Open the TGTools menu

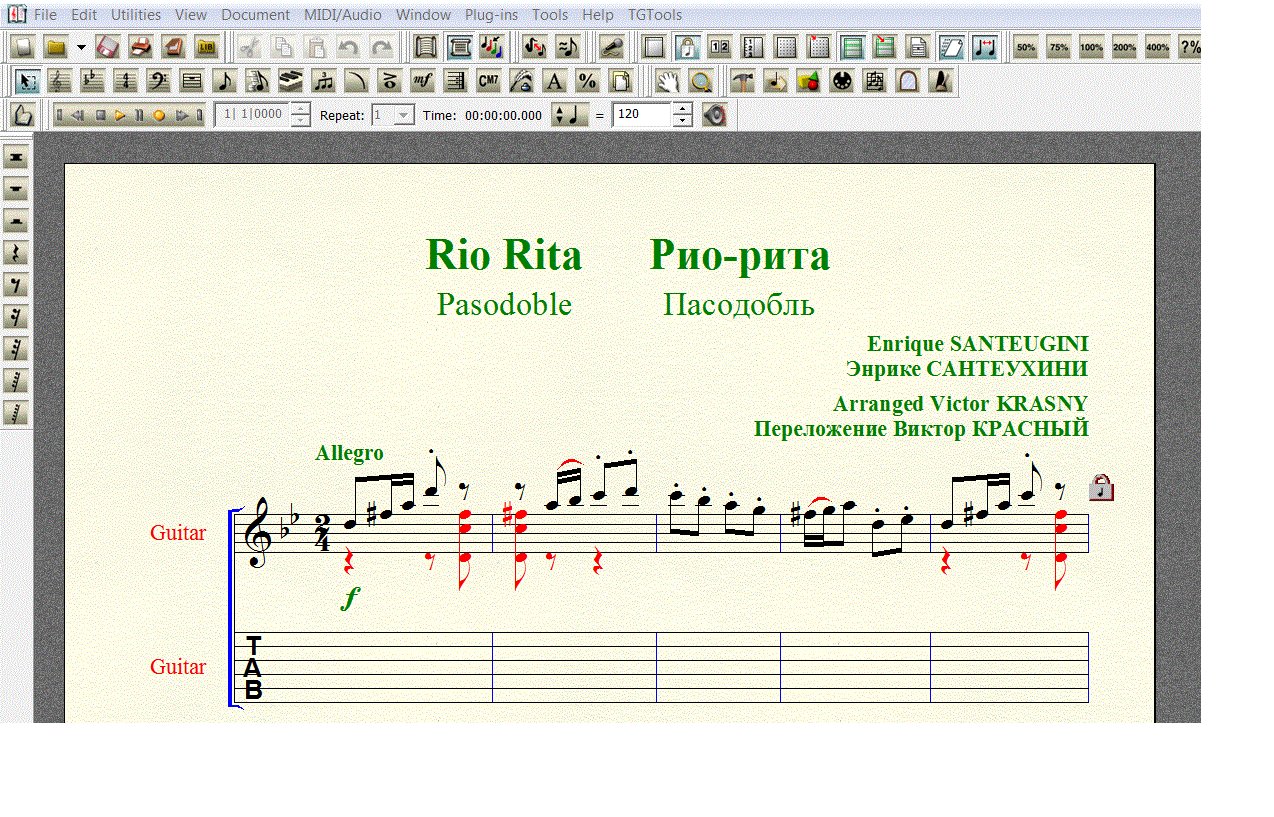tap(655, 15)
